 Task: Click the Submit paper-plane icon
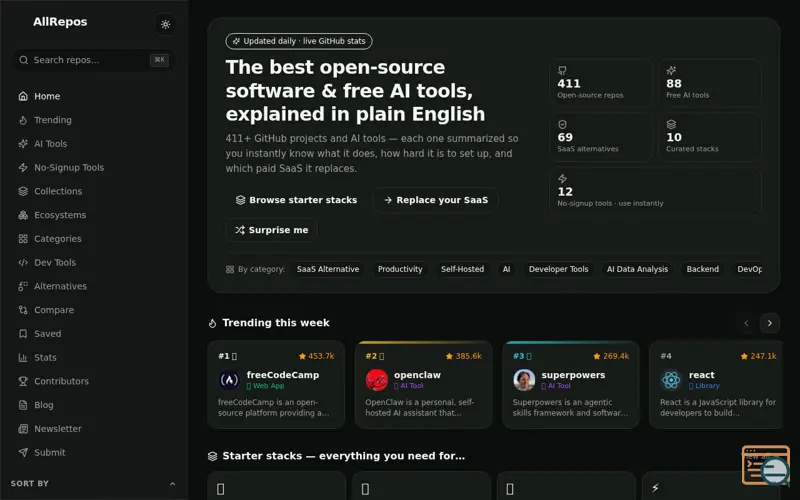pyautogui.click(x=23, y=452)
